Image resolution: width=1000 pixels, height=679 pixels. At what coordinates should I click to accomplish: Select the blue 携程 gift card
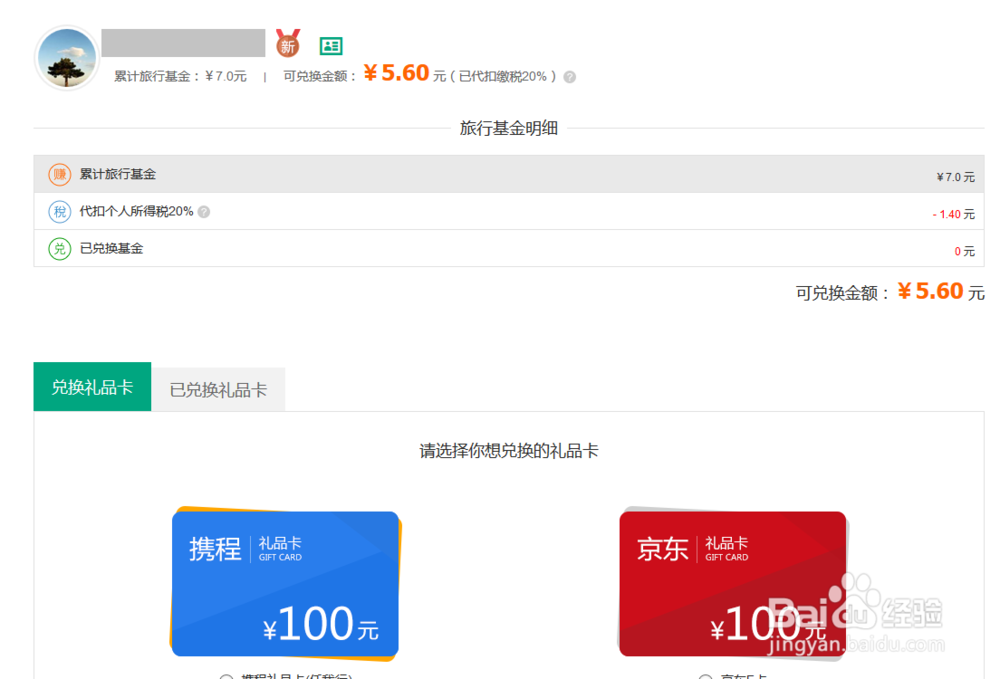click(x=285, y=583)
